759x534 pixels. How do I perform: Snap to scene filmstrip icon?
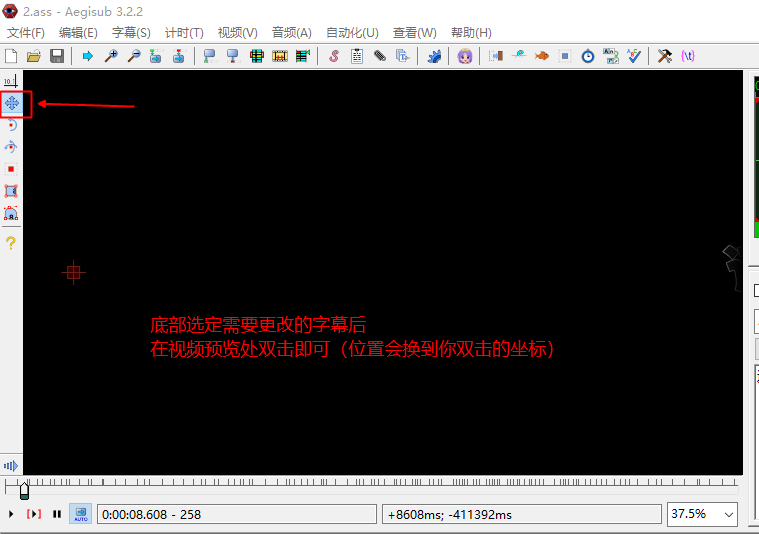[280, 56]
